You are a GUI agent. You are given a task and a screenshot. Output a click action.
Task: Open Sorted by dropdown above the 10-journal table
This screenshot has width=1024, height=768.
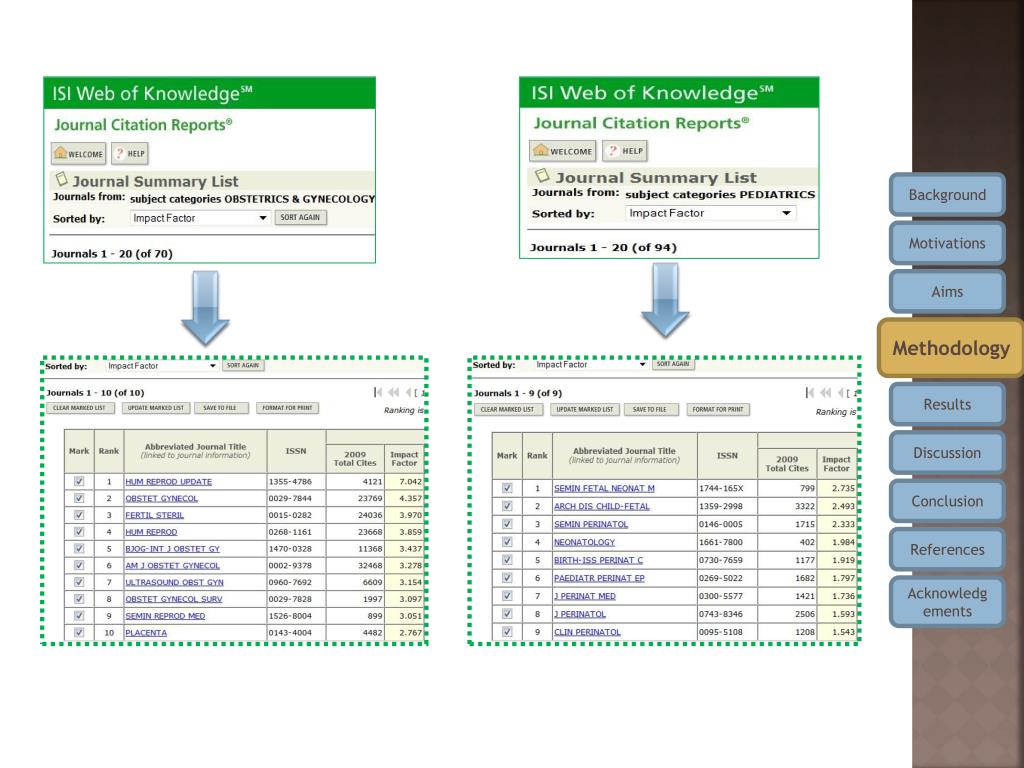161,366
